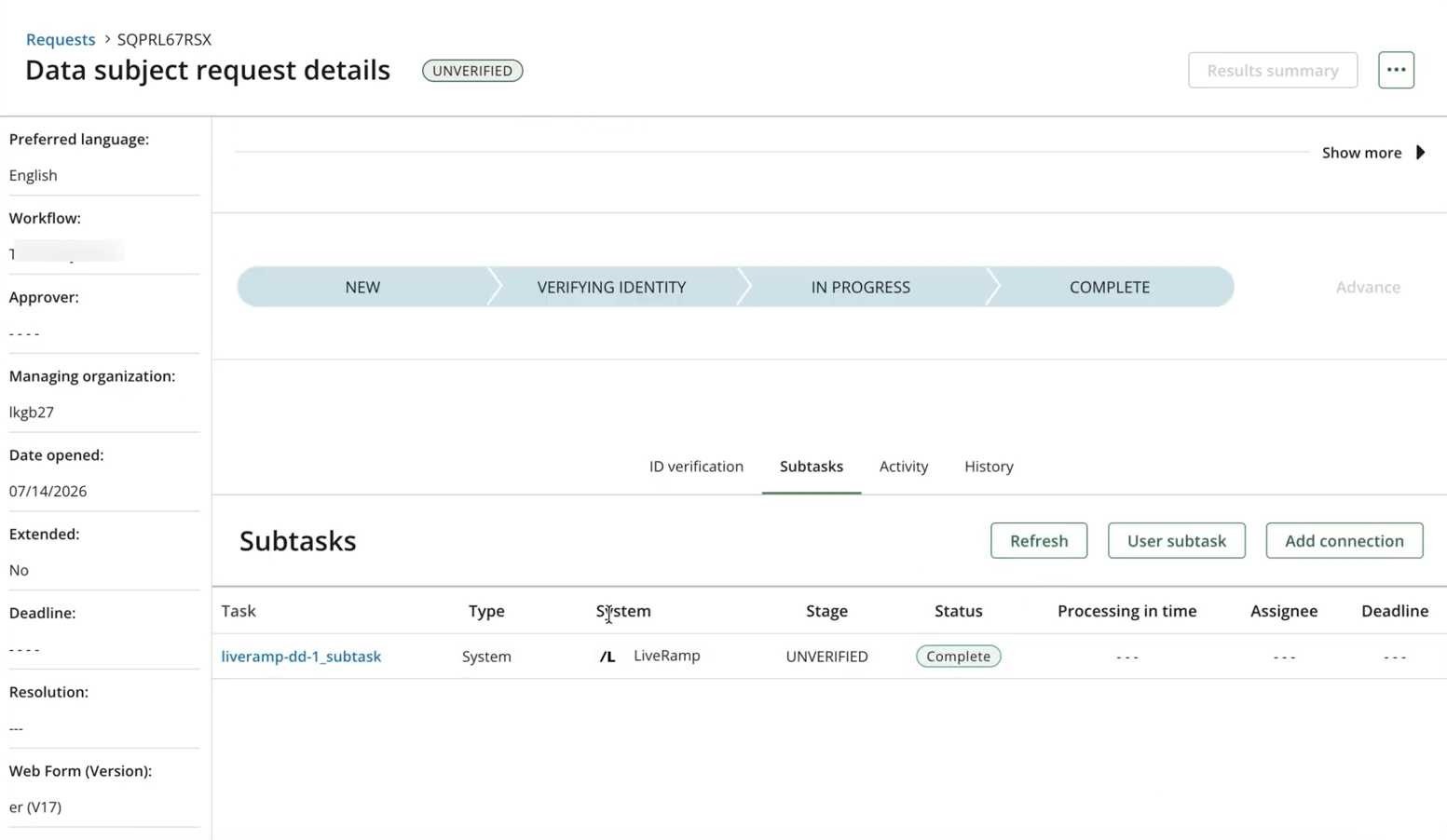Create a User subtask

(x=1176, y=541)
